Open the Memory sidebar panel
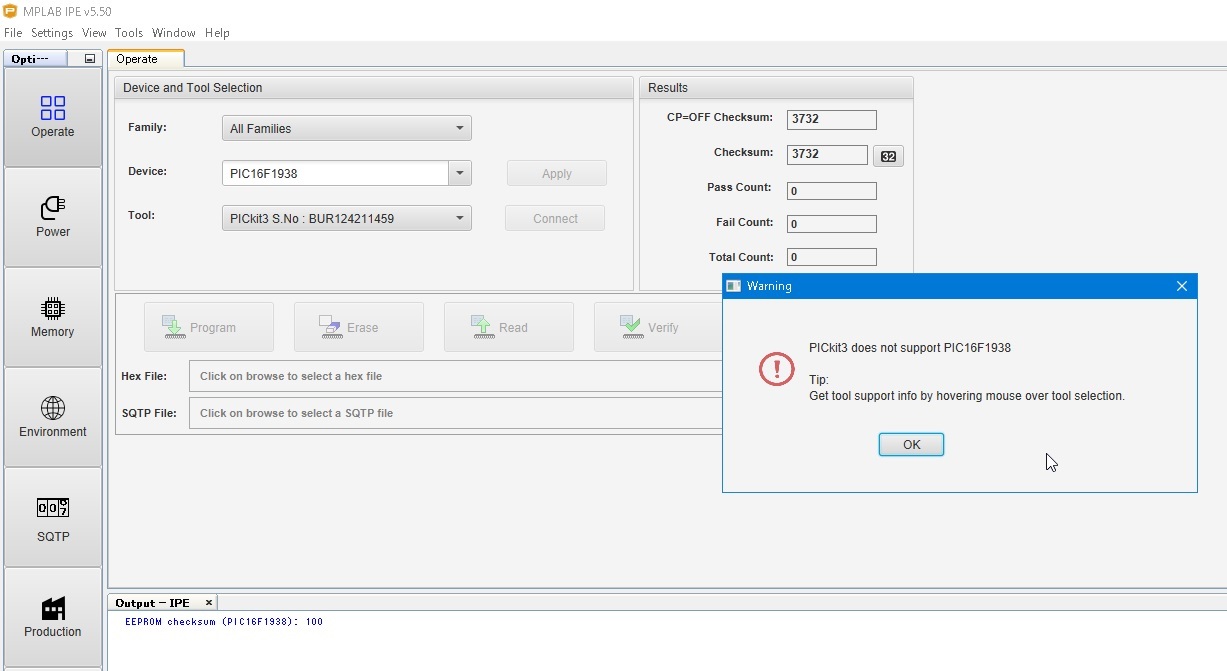The image size is (1227, 671). tap(53, 317)
